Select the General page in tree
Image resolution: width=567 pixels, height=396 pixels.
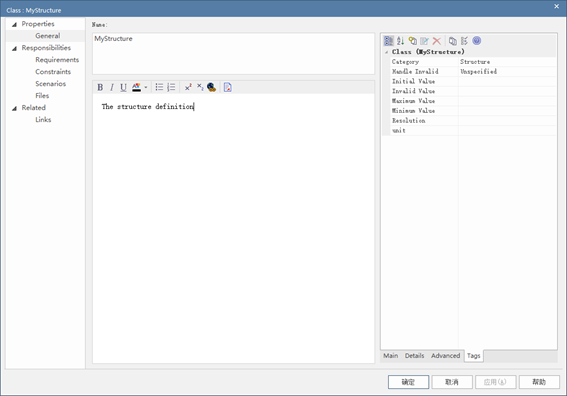48,36
